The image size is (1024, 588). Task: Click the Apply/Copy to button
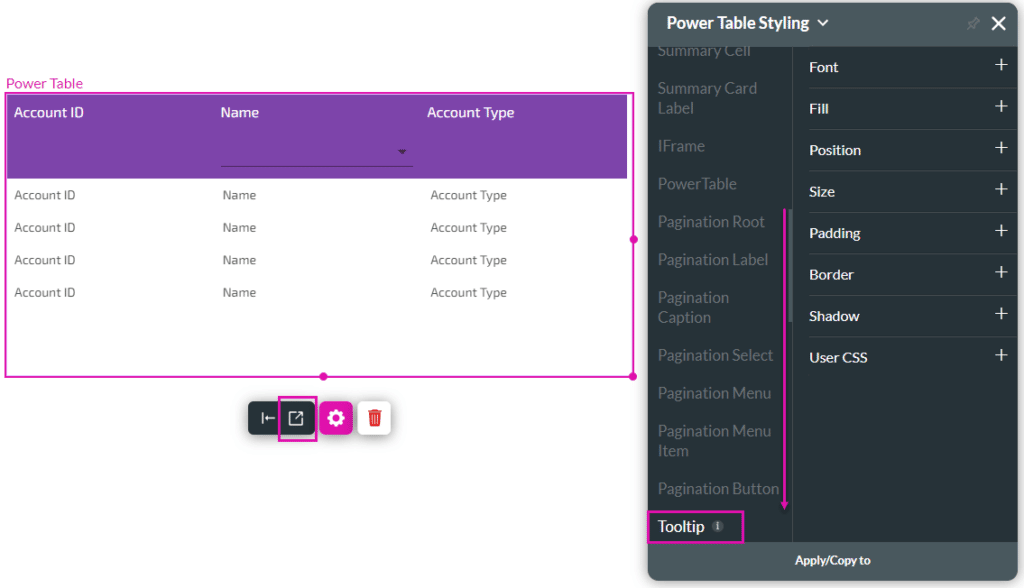pos(832,561)
